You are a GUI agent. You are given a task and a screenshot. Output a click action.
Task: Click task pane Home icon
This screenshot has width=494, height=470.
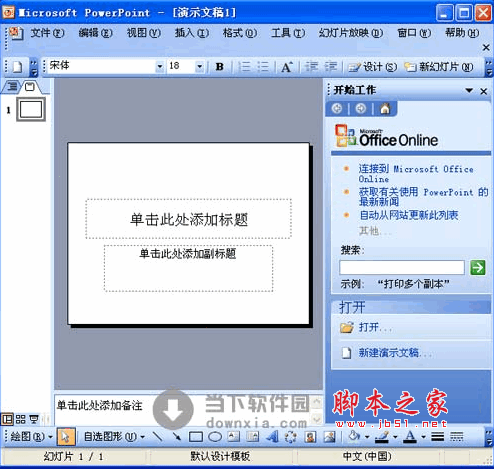[385, 108]
